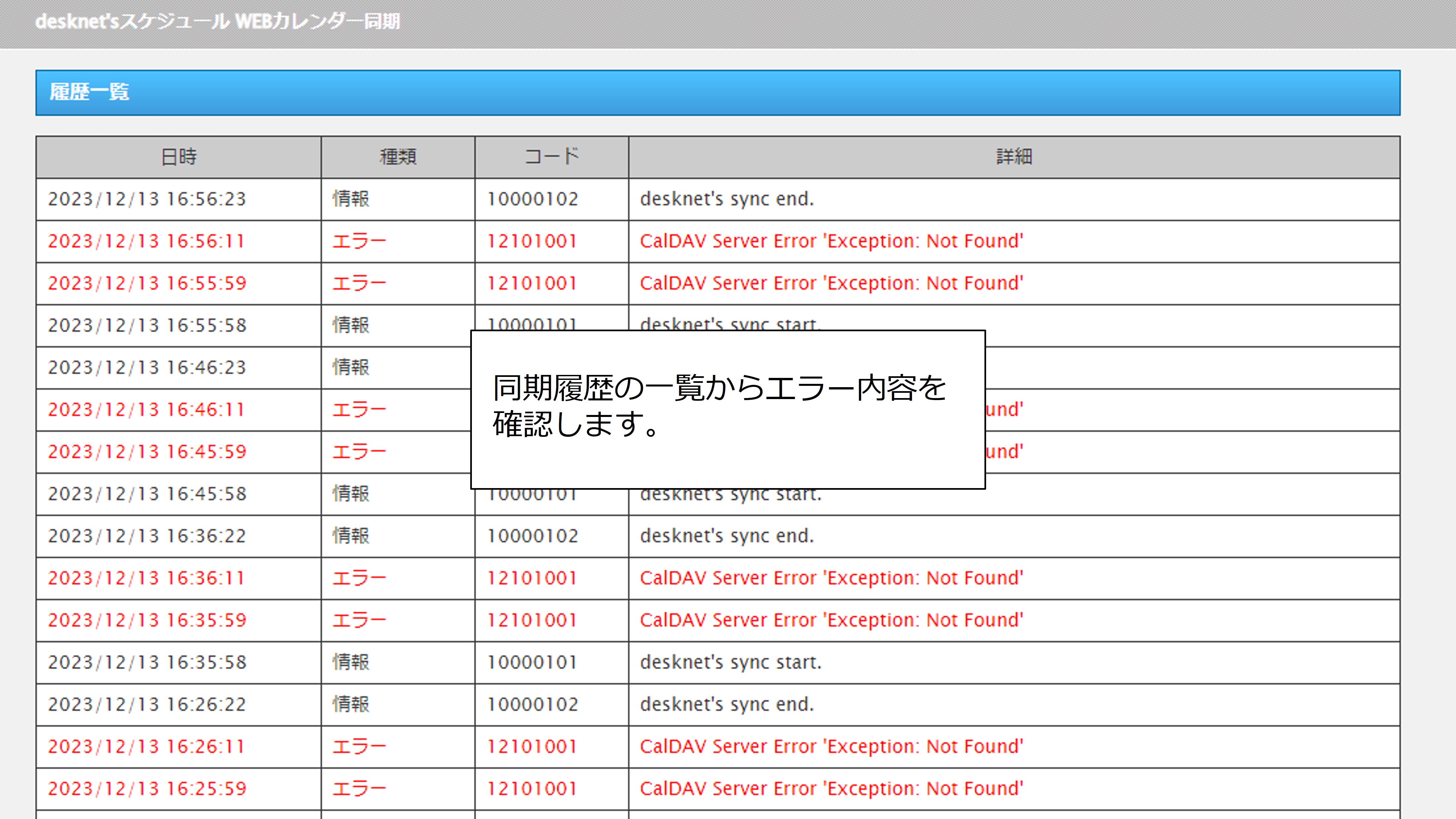Click the 種類 column header

point(398,157)
